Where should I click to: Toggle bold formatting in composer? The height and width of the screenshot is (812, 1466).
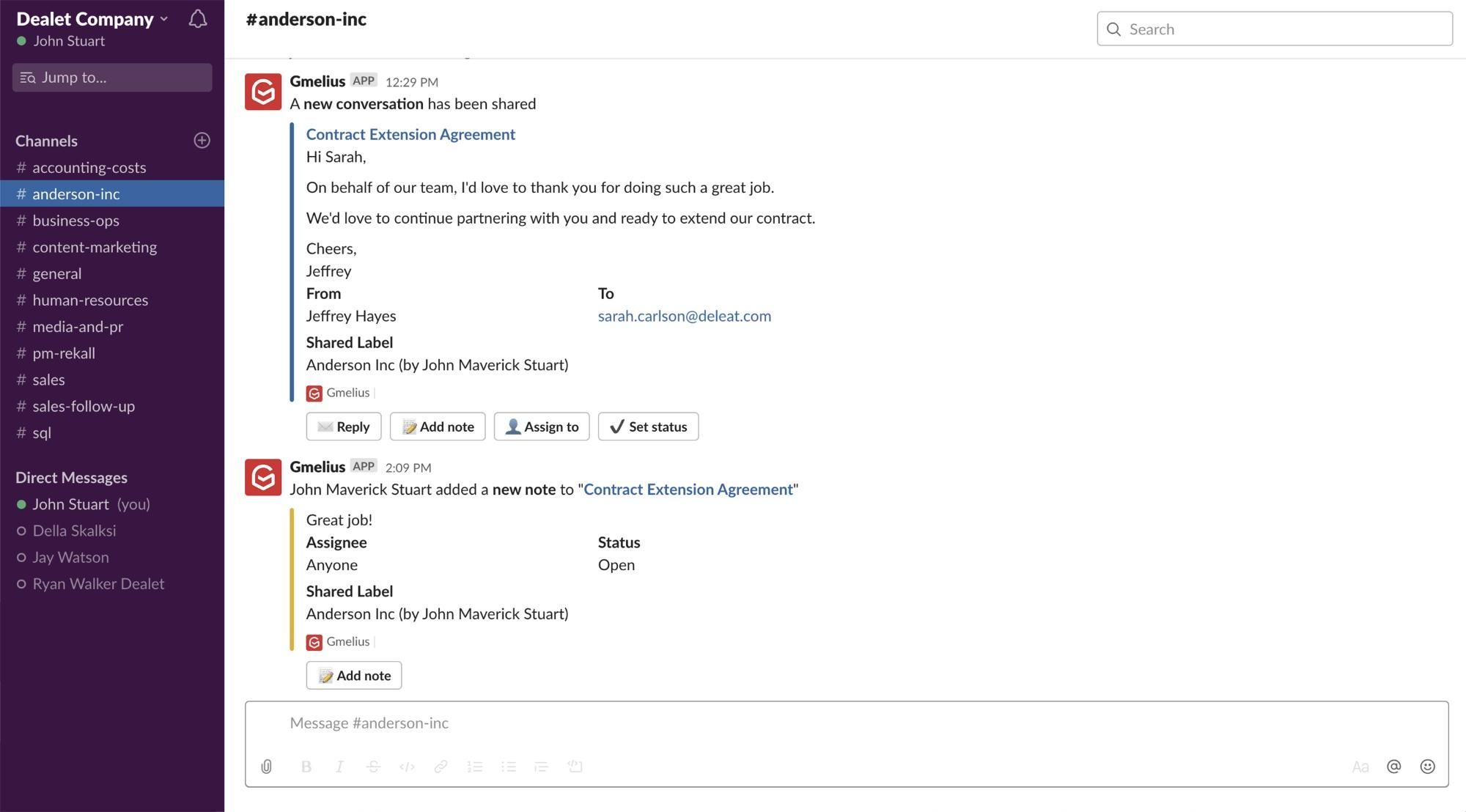[x=306, y=767]
